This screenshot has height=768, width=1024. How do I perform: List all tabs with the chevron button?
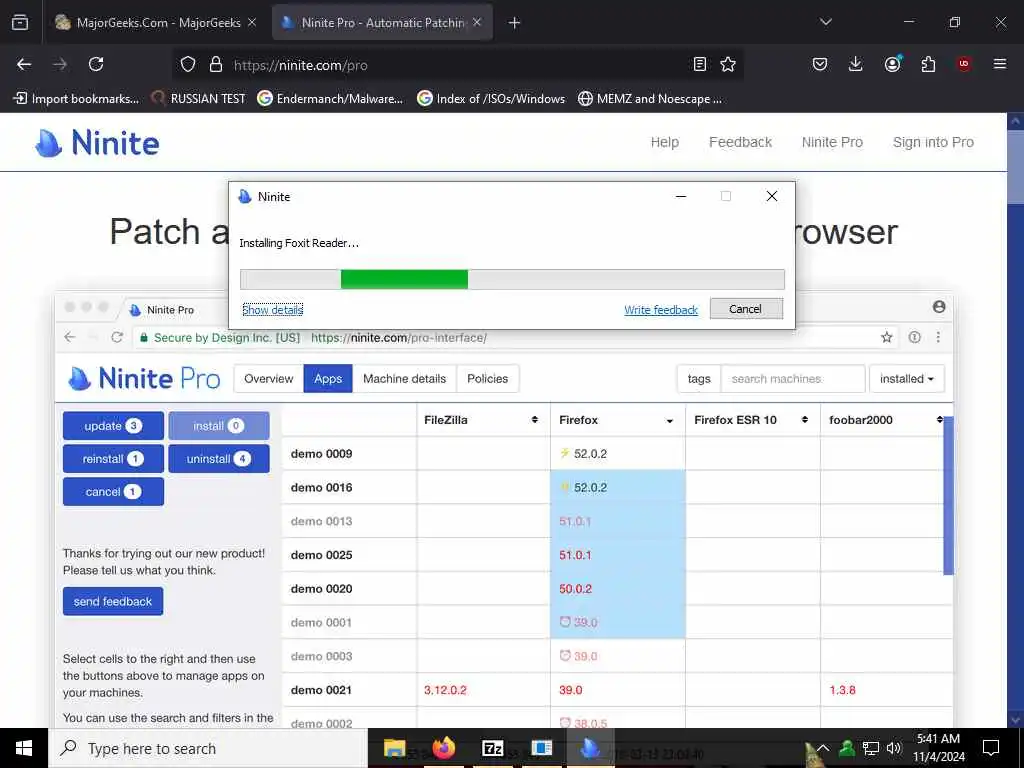[x=825, y=22]
